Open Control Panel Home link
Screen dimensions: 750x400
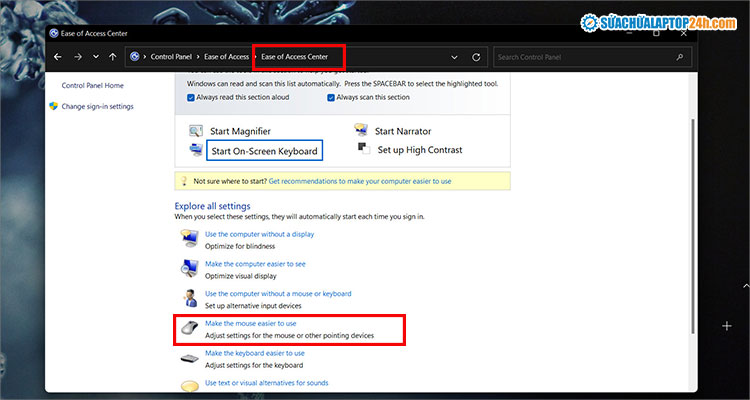pos(92,86)
